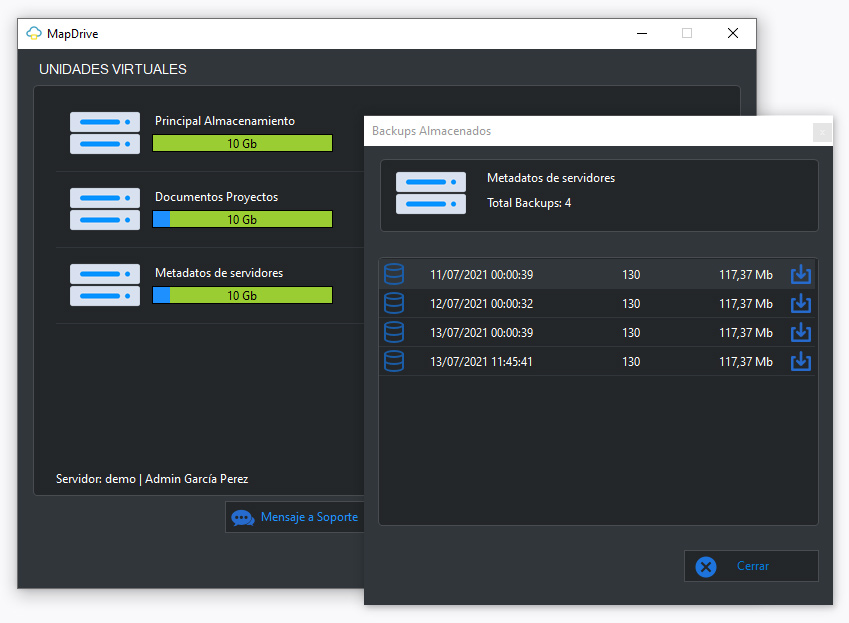Viewport: 849px width, 623px height.
Task: Click Principal Almacenamiento 10 Gb usage bar
Action: [242, 143]
